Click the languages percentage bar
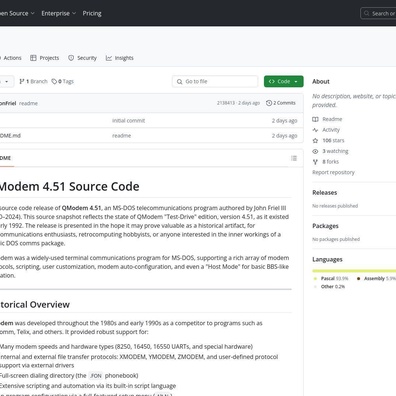The width and height of the screenshot is (396, 396). [x=354, y=271]
